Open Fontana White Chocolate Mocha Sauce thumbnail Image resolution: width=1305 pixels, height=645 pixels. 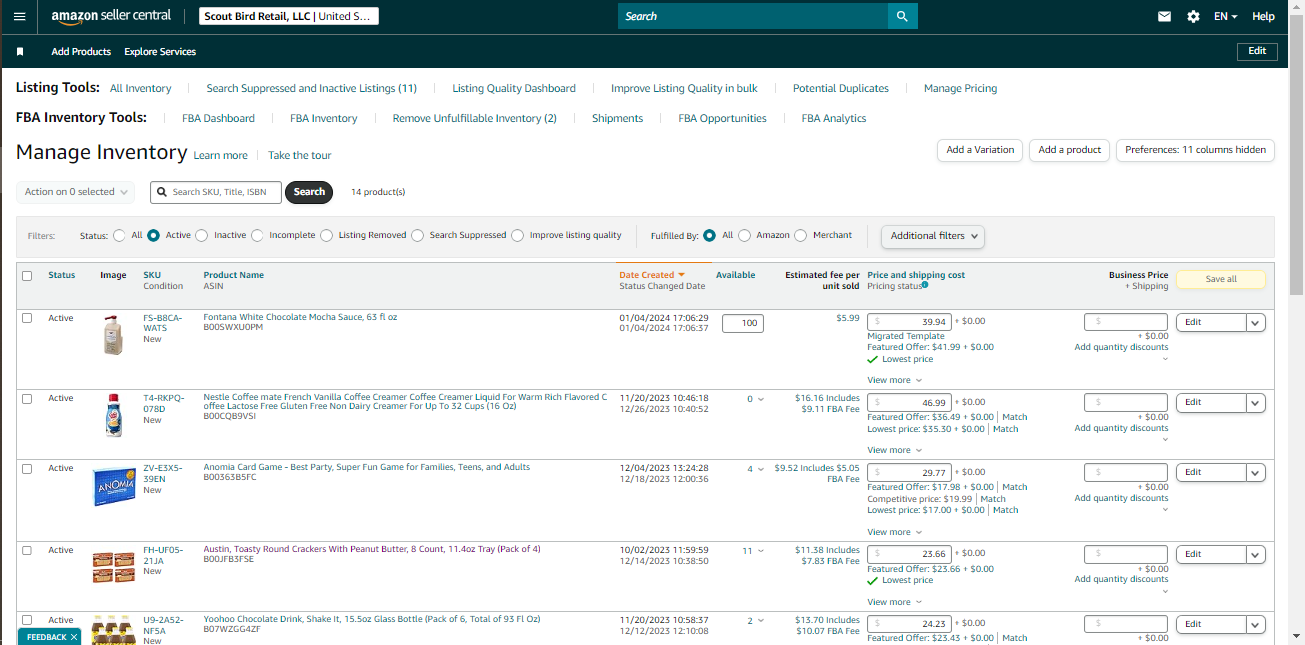[x=113, y=335]
